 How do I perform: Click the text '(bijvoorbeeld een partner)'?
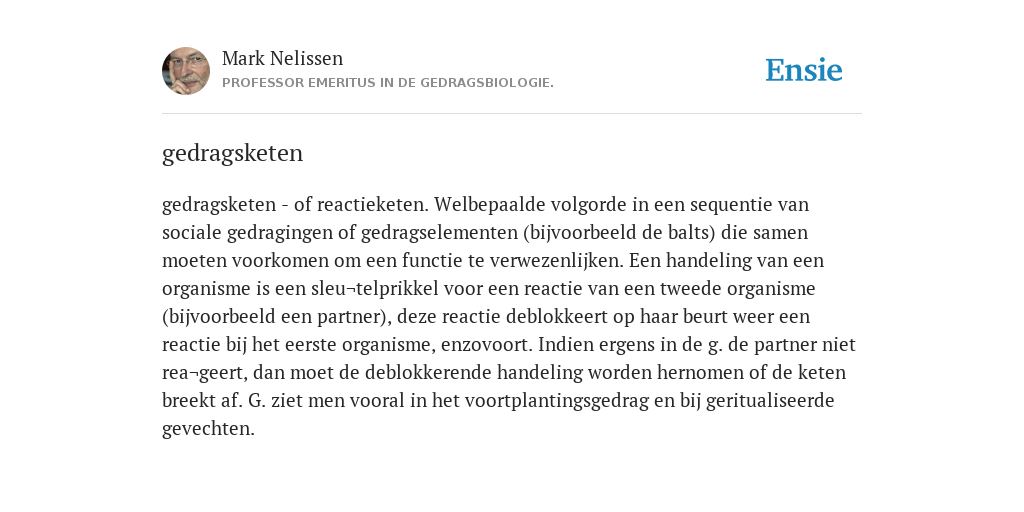click(277, 317)
